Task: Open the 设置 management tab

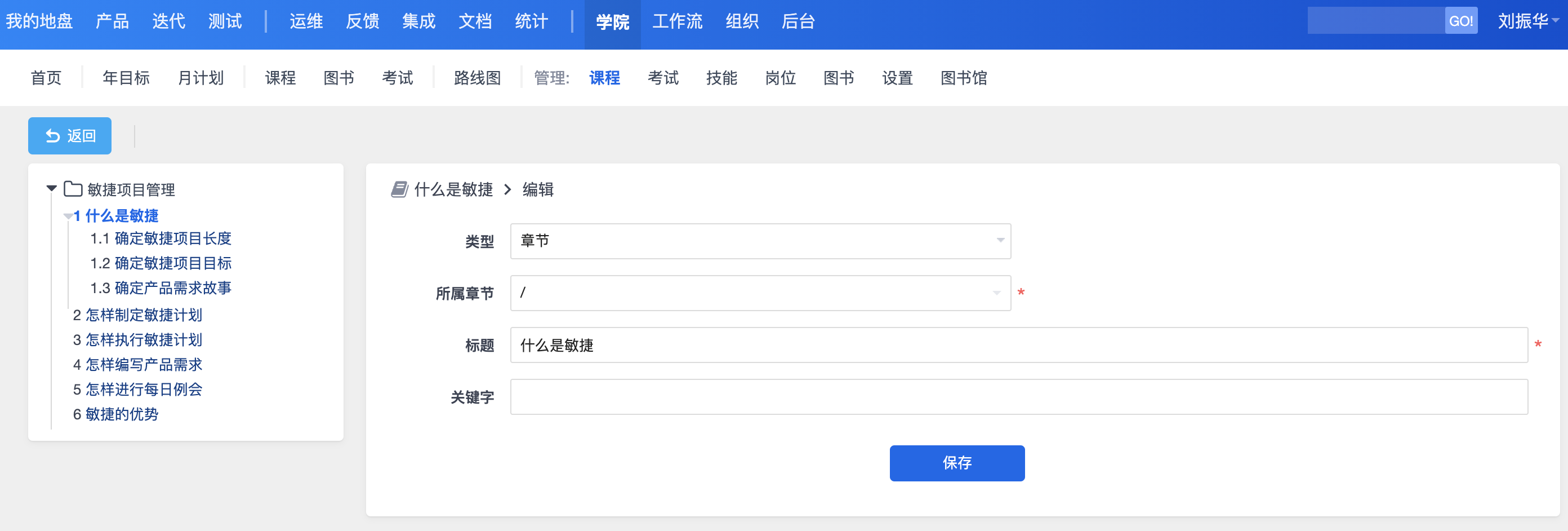Action: pos(897,78)
